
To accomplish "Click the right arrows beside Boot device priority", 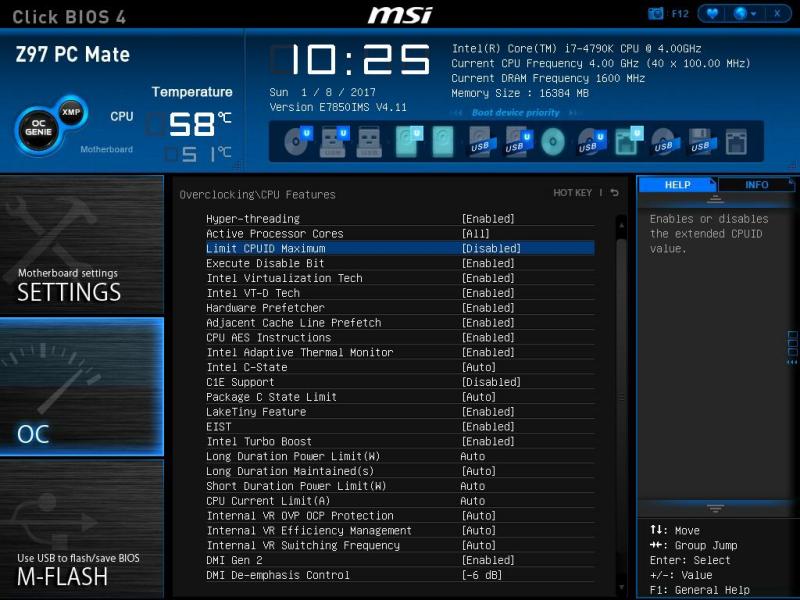I will (x=574, y=113).
